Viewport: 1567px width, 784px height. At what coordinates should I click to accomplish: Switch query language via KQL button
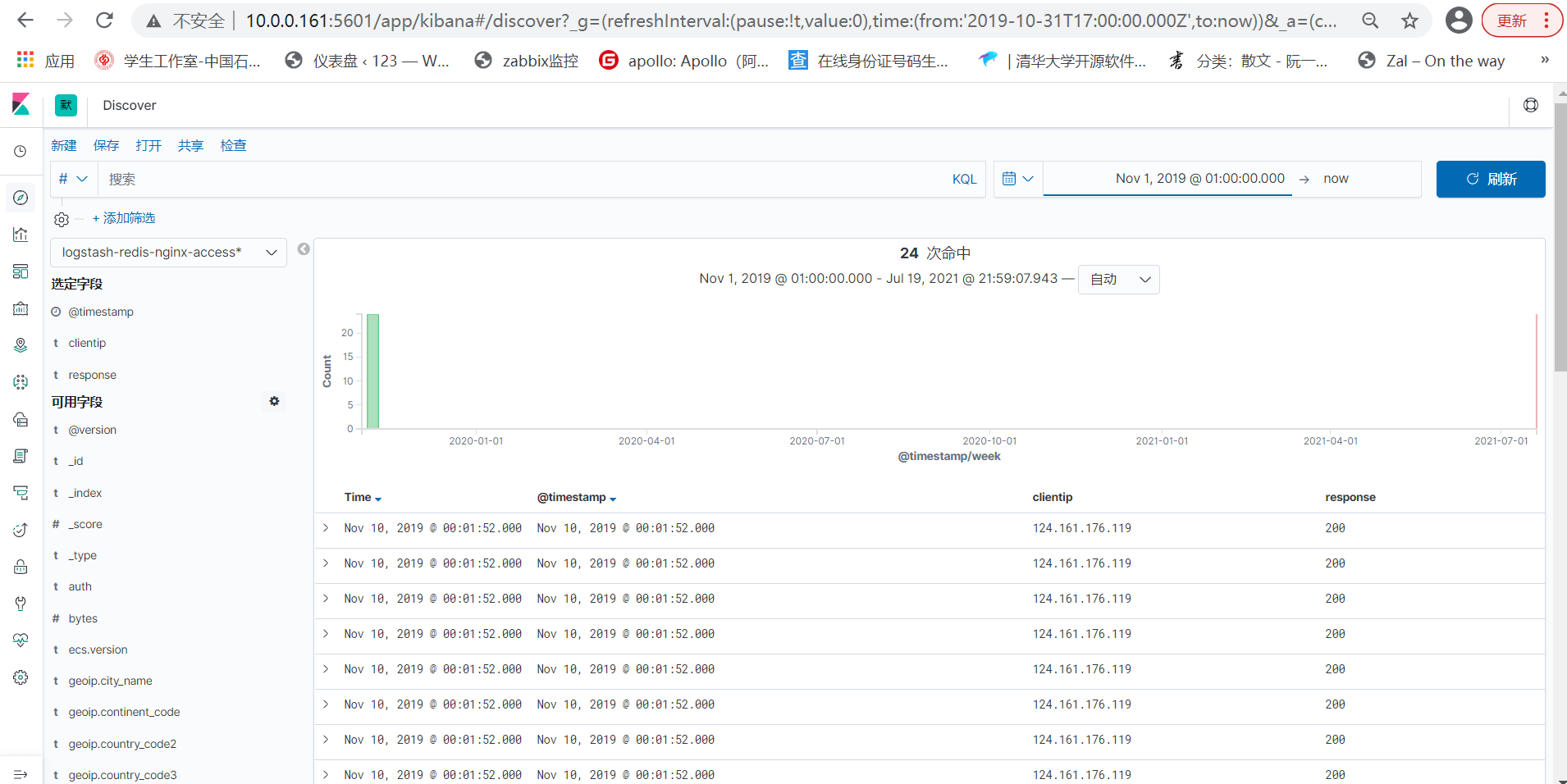(x=964, y=179)
